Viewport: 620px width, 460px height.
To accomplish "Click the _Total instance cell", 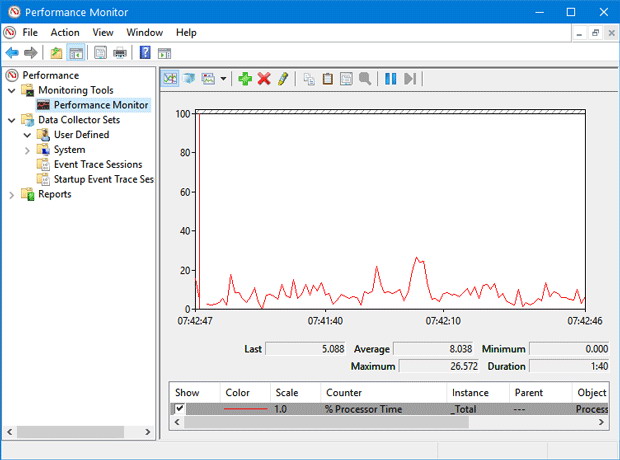I will pyautogui.click(x=463, y=409).
